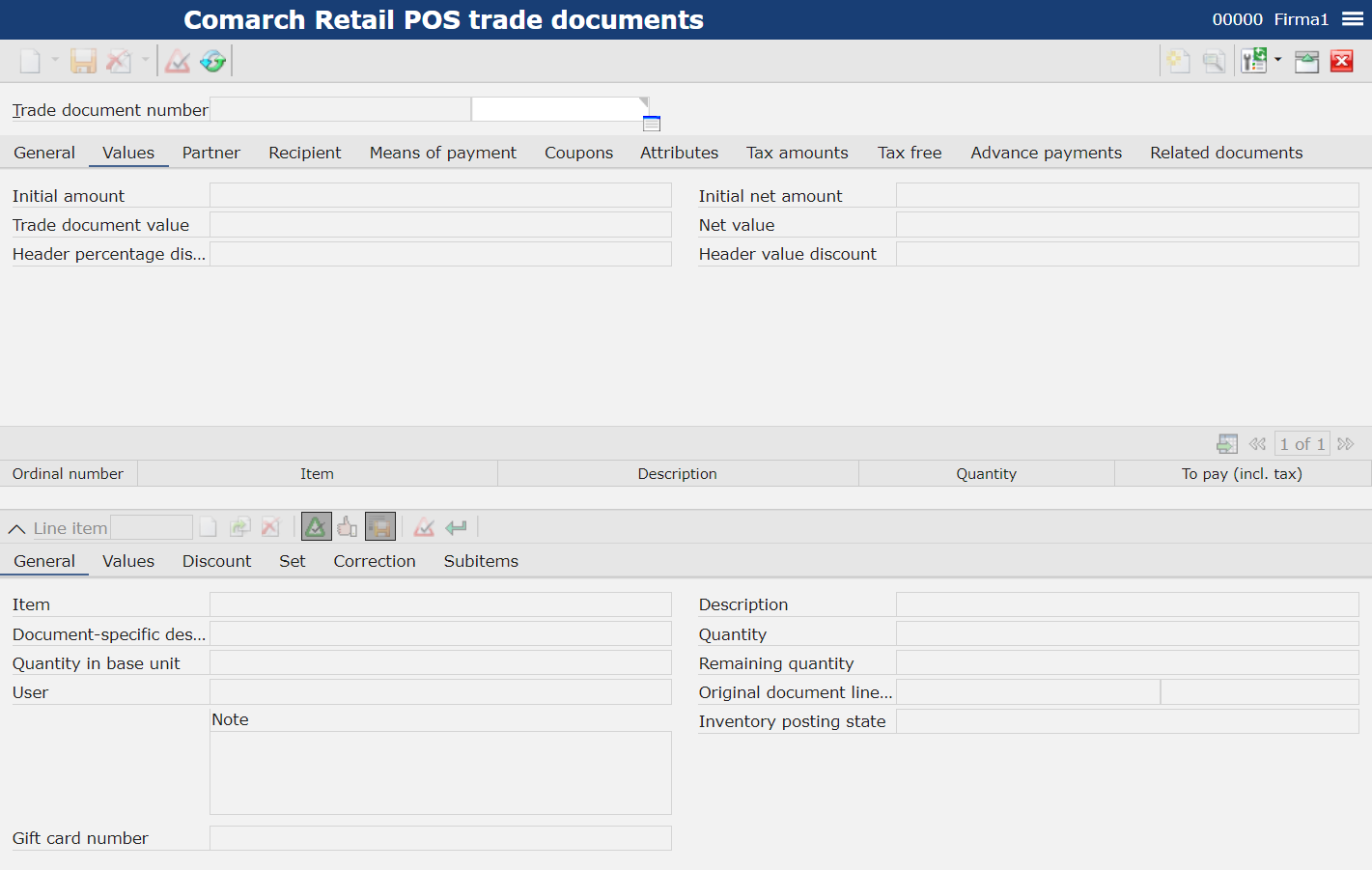Viewport: 1372px width, 870px height.
Task: Click the table export icon above item list
Action: (1227, 444)
